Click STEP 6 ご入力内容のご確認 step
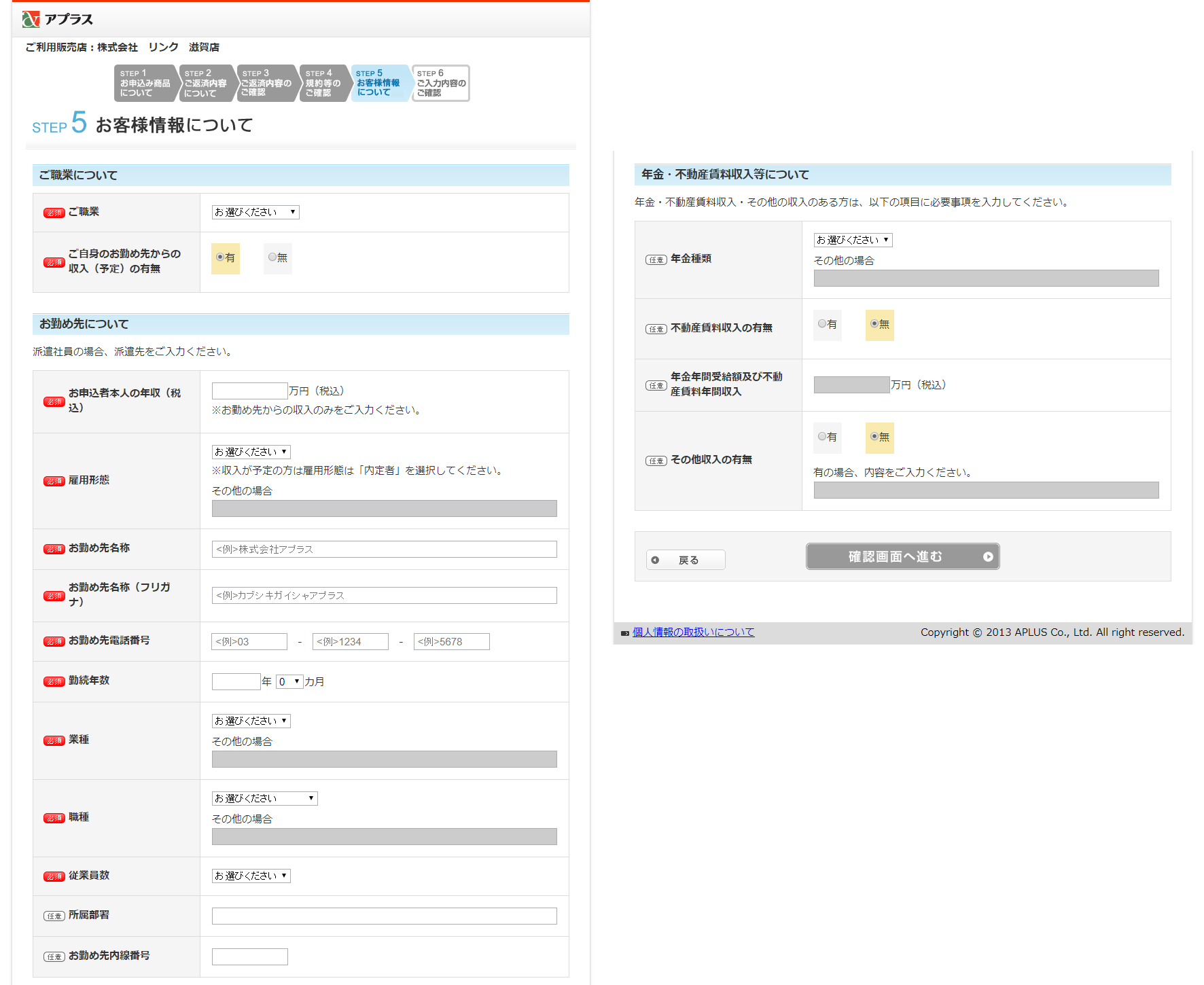 click(440, 83)
